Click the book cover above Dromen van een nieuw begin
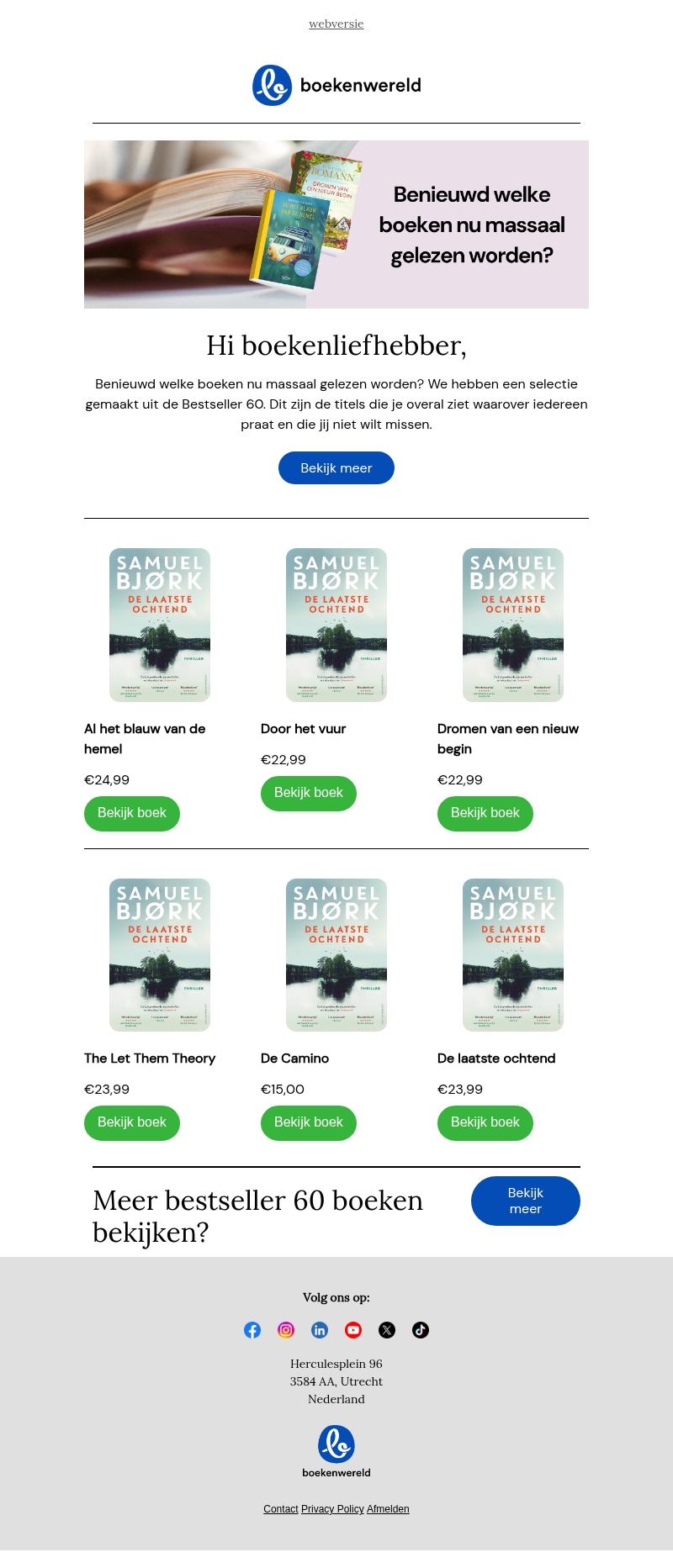This screenshot has width=673, height=1568. (513, 625)
